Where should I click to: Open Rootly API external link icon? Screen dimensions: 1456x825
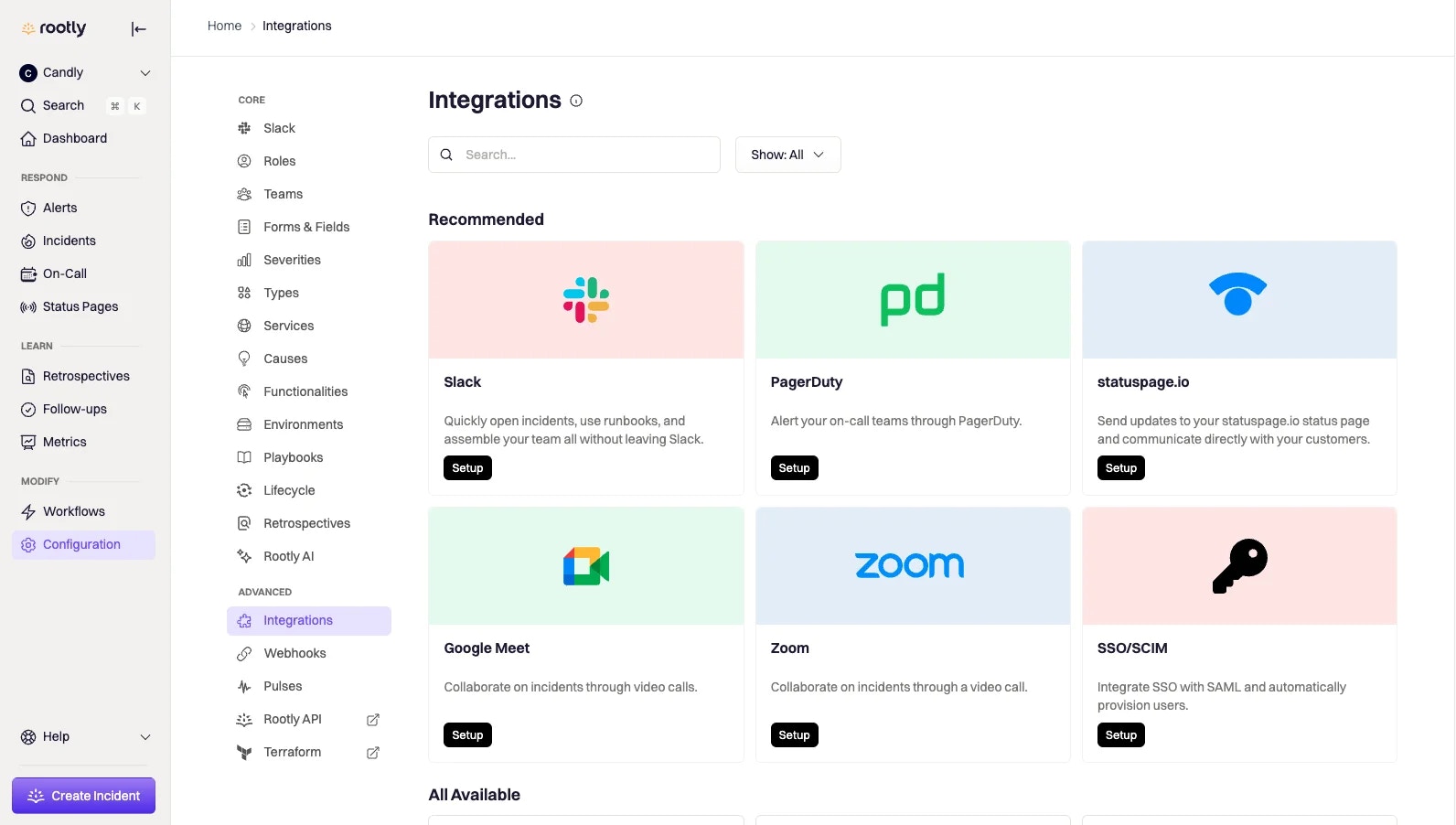(373, 721)
